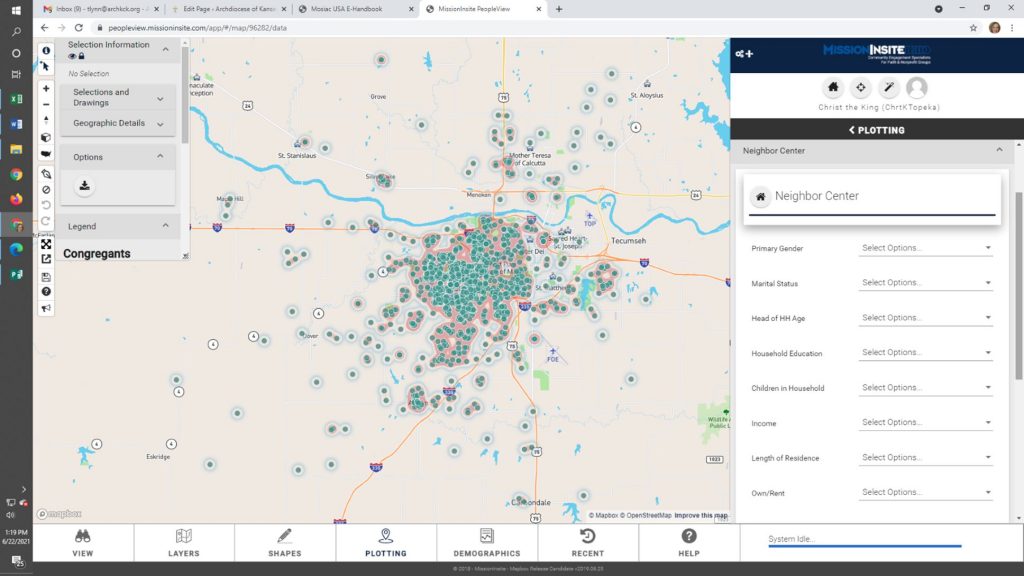This screenshot has height=576, width=1024.
Task: Click the undo arrow in map toolbar
Action: pyautogui.click(x=46, y=205)
